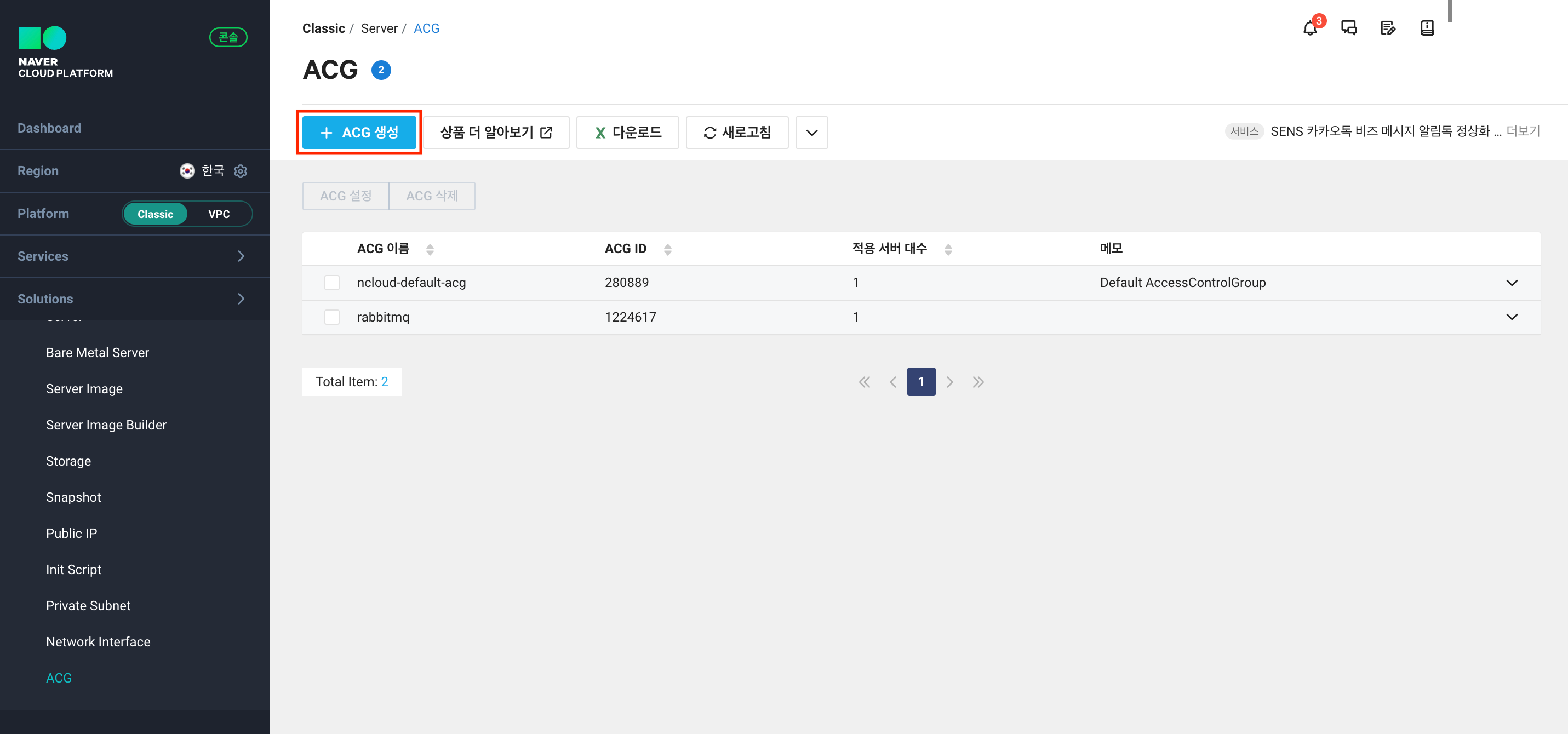This screenshot has height=734, width=1568.
Task: Expand the rabbitmq row details chevron
Action: point(1511,317)
